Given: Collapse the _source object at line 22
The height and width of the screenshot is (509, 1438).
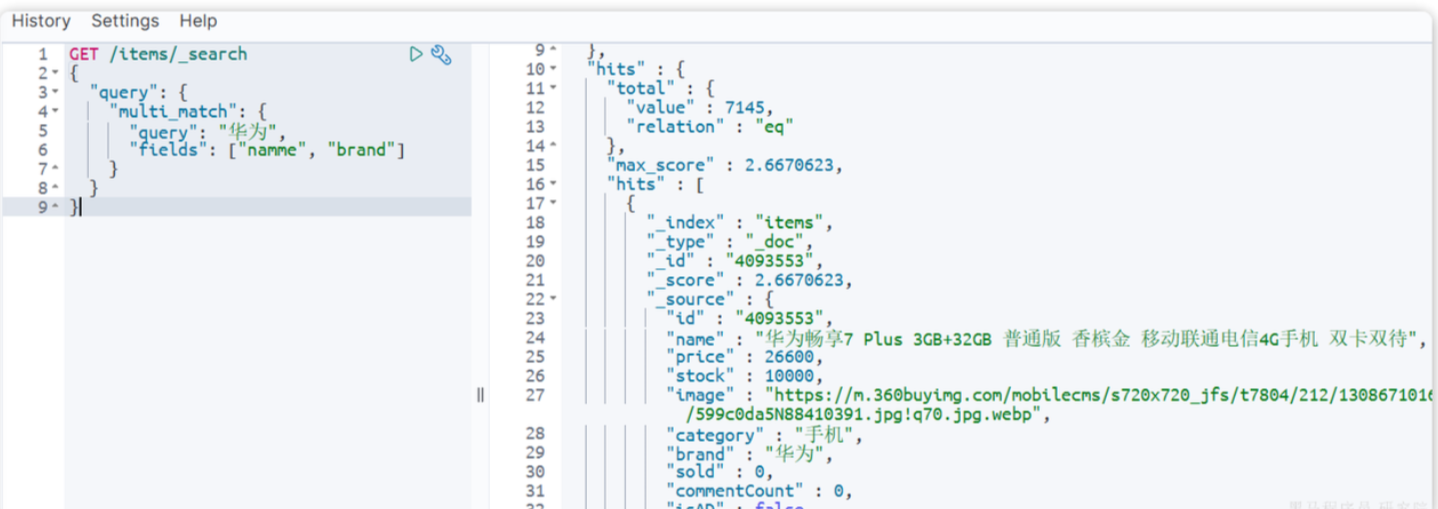Looking at the screenshot, I should click(x=554, y=299).
